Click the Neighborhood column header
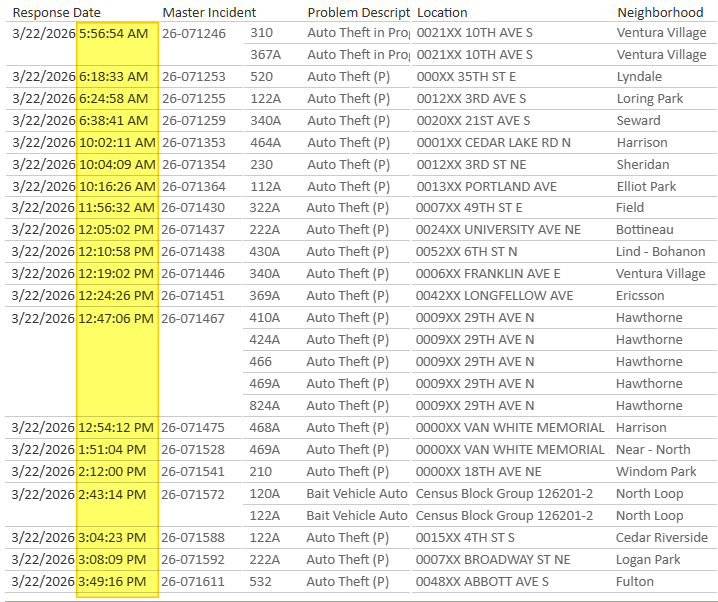The image size is (718, 602). (660, 12)
